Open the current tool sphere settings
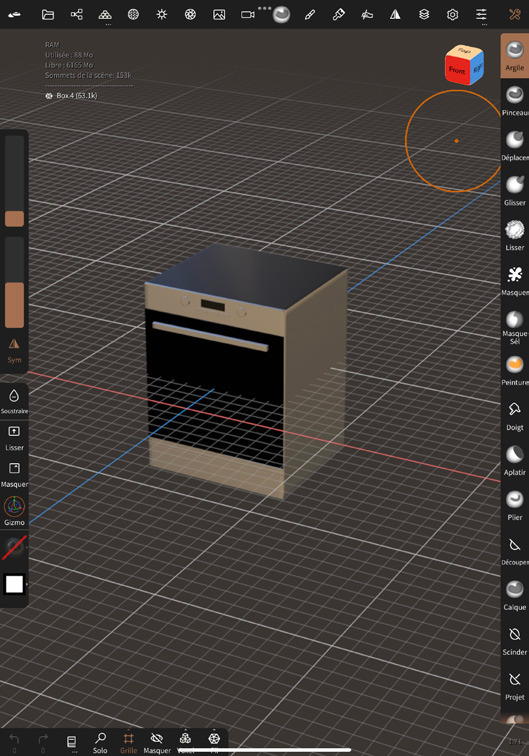The width and height of the screenshot is (529, 756). click(x=281, y=15)
